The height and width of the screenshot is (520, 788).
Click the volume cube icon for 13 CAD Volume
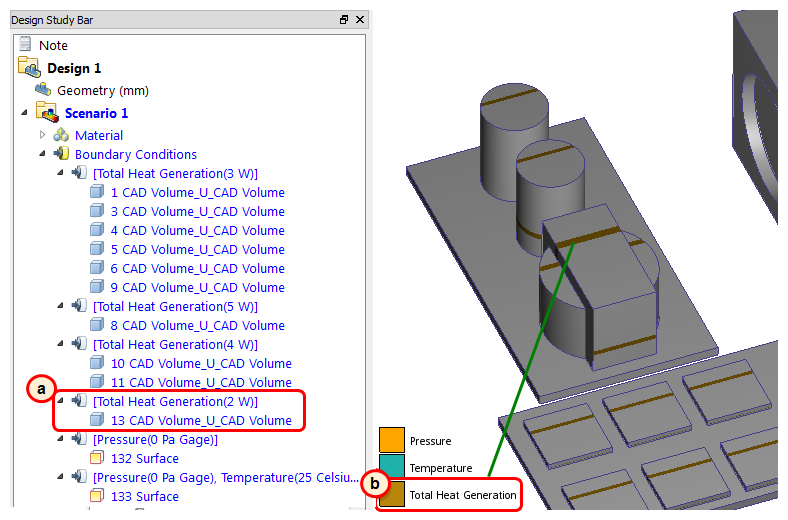(x=97, y=420)
